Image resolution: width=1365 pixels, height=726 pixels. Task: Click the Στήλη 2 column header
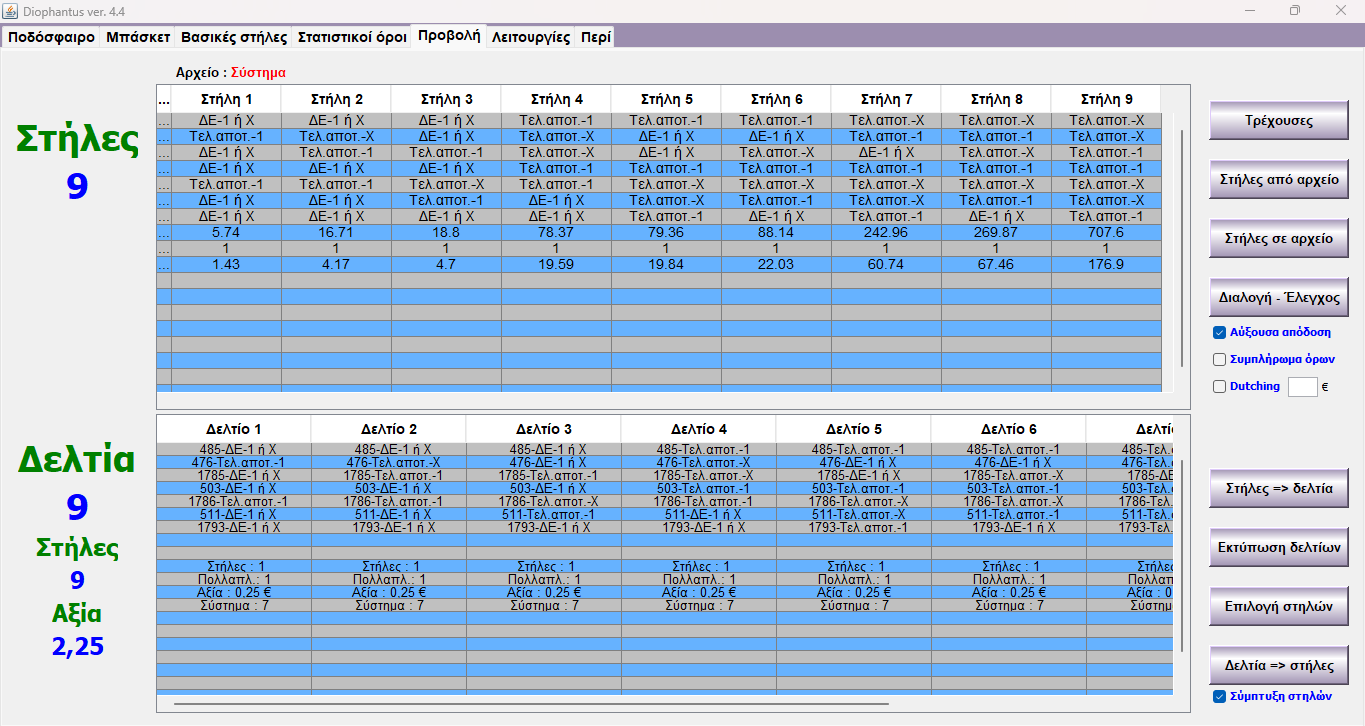pyautogui.click(x=336, y=100)
